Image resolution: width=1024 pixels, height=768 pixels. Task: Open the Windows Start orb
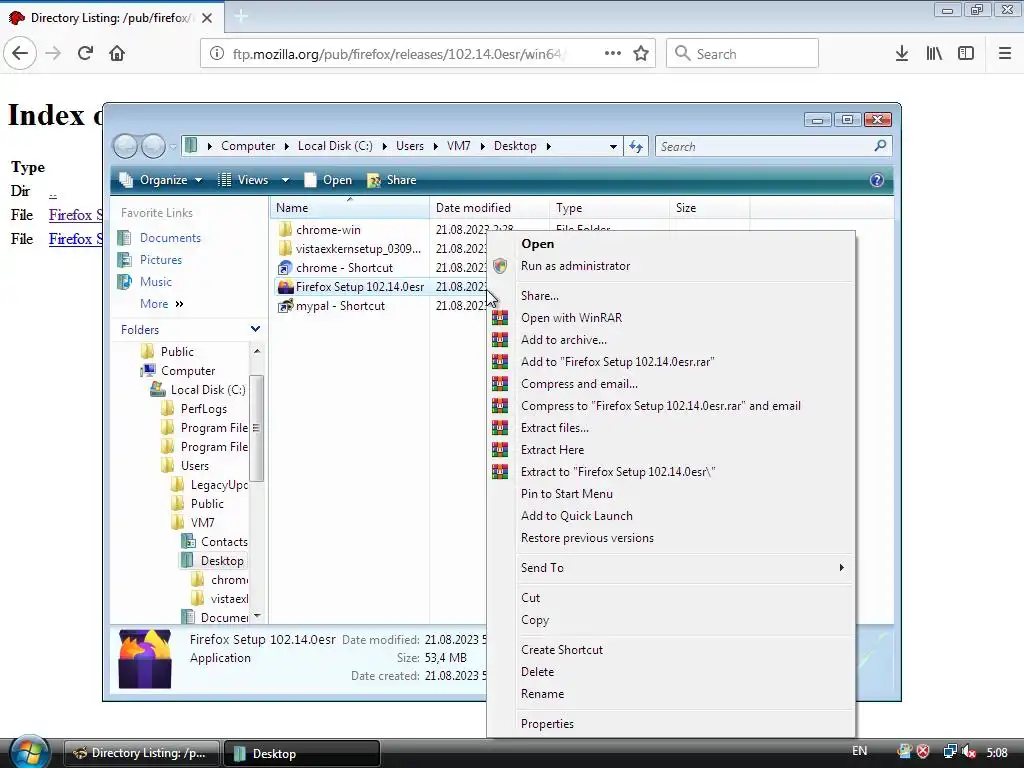click(29, 752)
